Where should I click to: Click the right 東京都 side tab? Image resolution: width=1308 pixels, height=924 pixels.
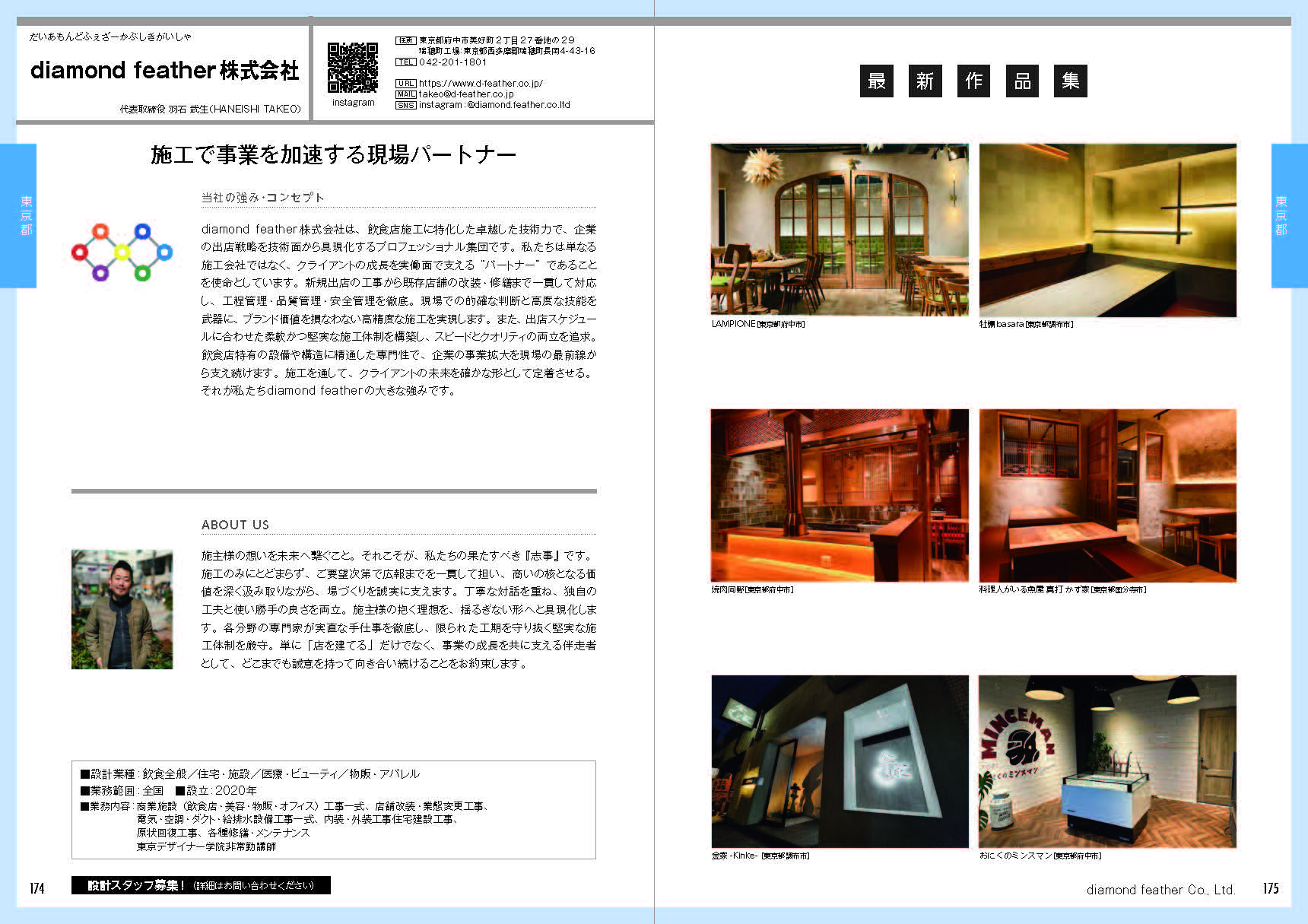(x=1289, y=216)
